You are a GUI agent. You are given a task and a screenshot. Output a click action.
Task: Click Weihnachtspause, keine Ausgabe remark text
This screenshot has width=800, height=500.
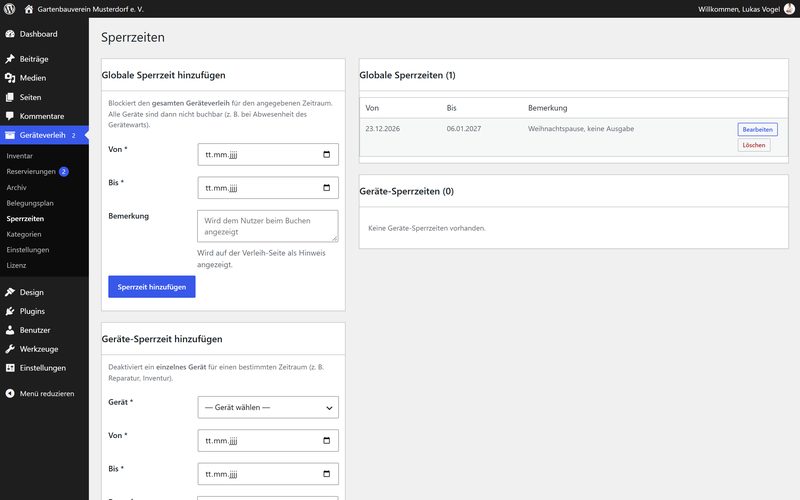(581, 129)
